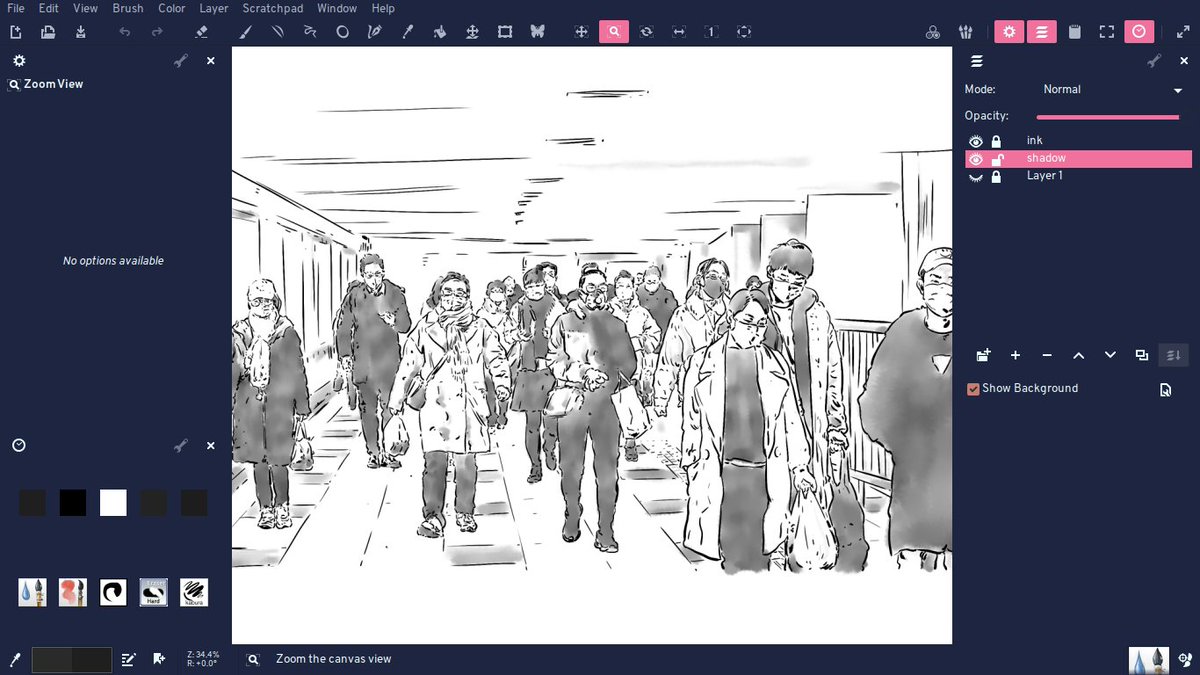
Task: Undo the last stroke
Action: tap(124, 32)
